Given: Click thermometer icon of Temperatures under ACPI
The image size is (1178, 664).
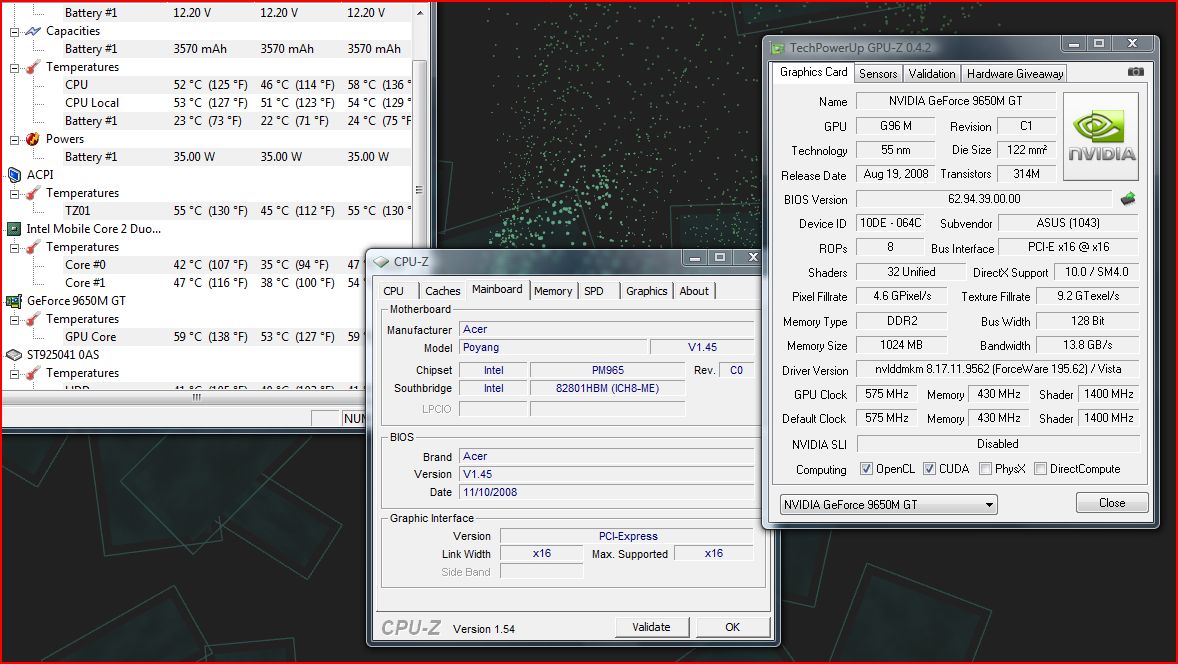Looking at the screenshot, I should [33, 193].
